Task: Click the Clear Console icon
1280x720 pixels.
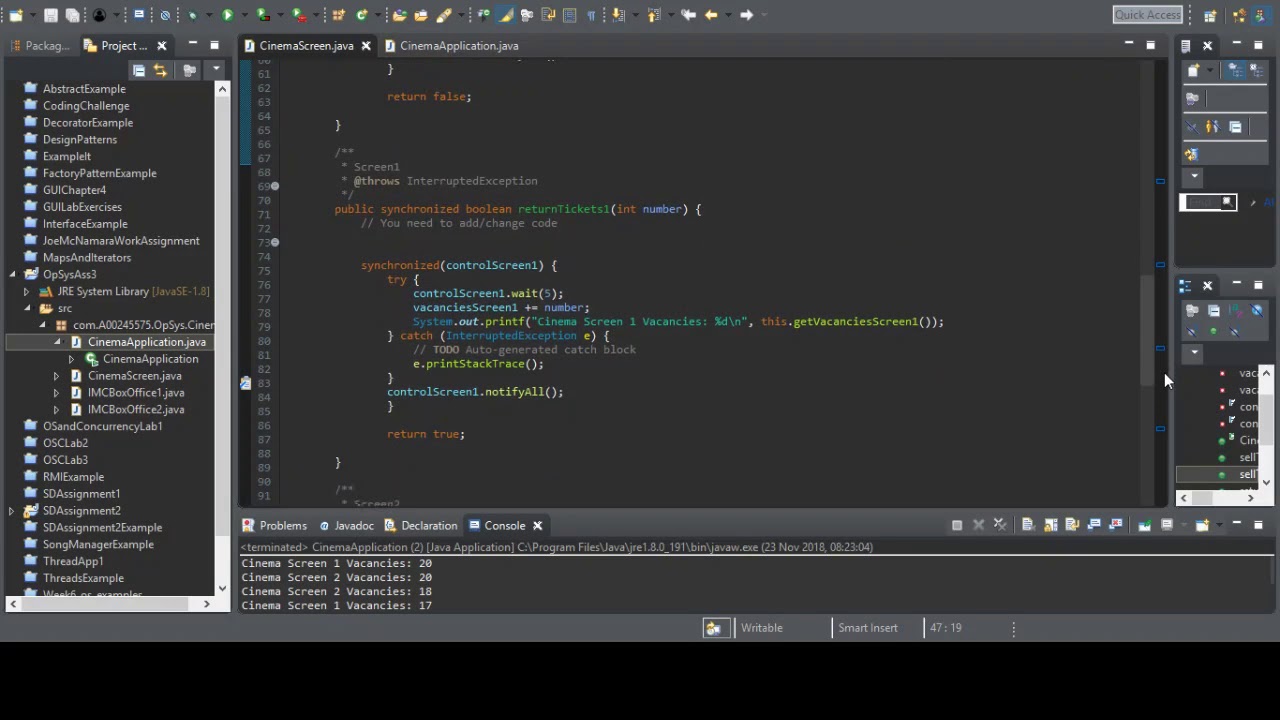Action: tap(1027, 525)
